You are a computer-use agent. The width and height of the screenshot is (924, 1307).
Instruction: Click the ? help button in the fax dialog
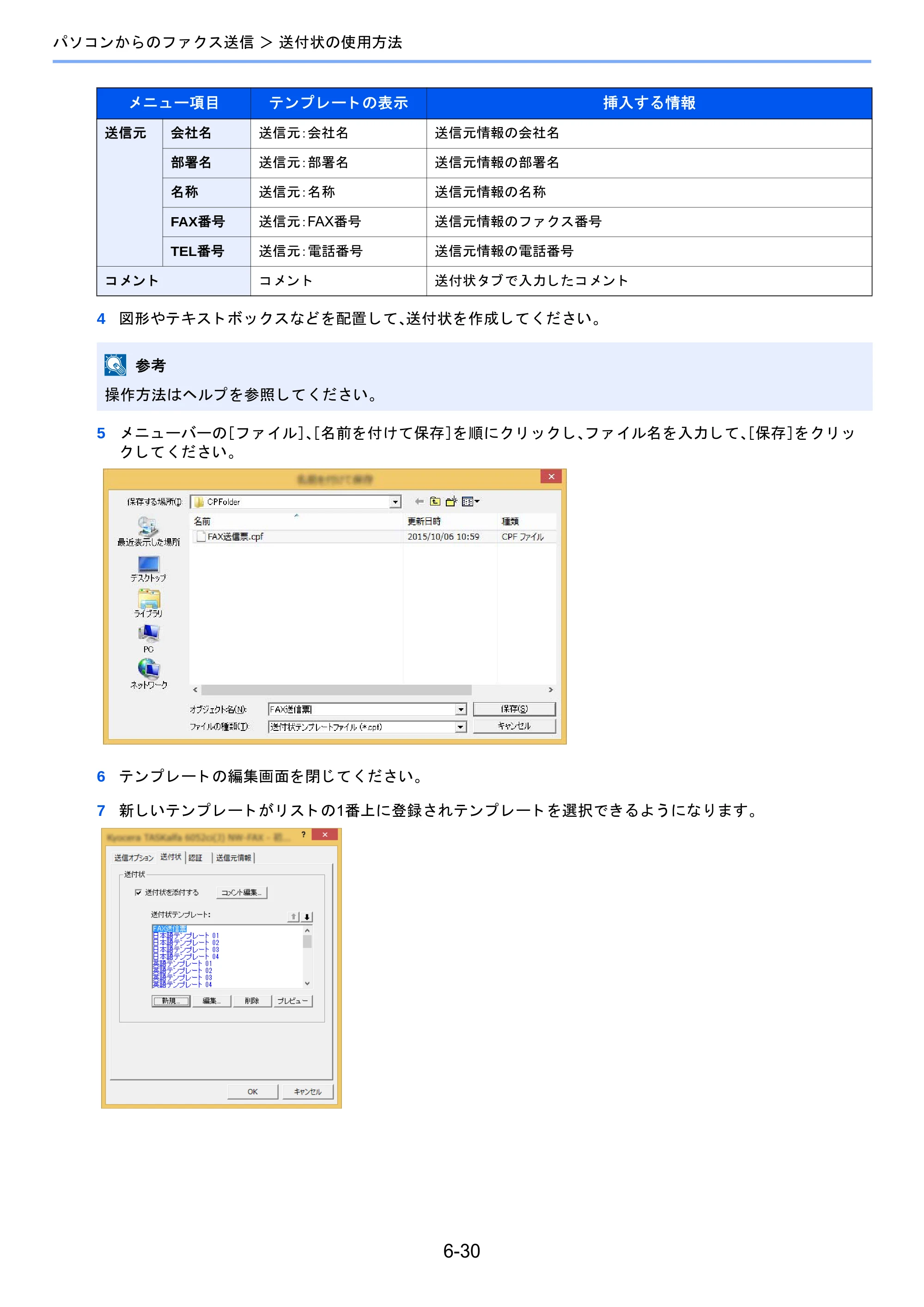pyautogui.click(x=304, y=834)
